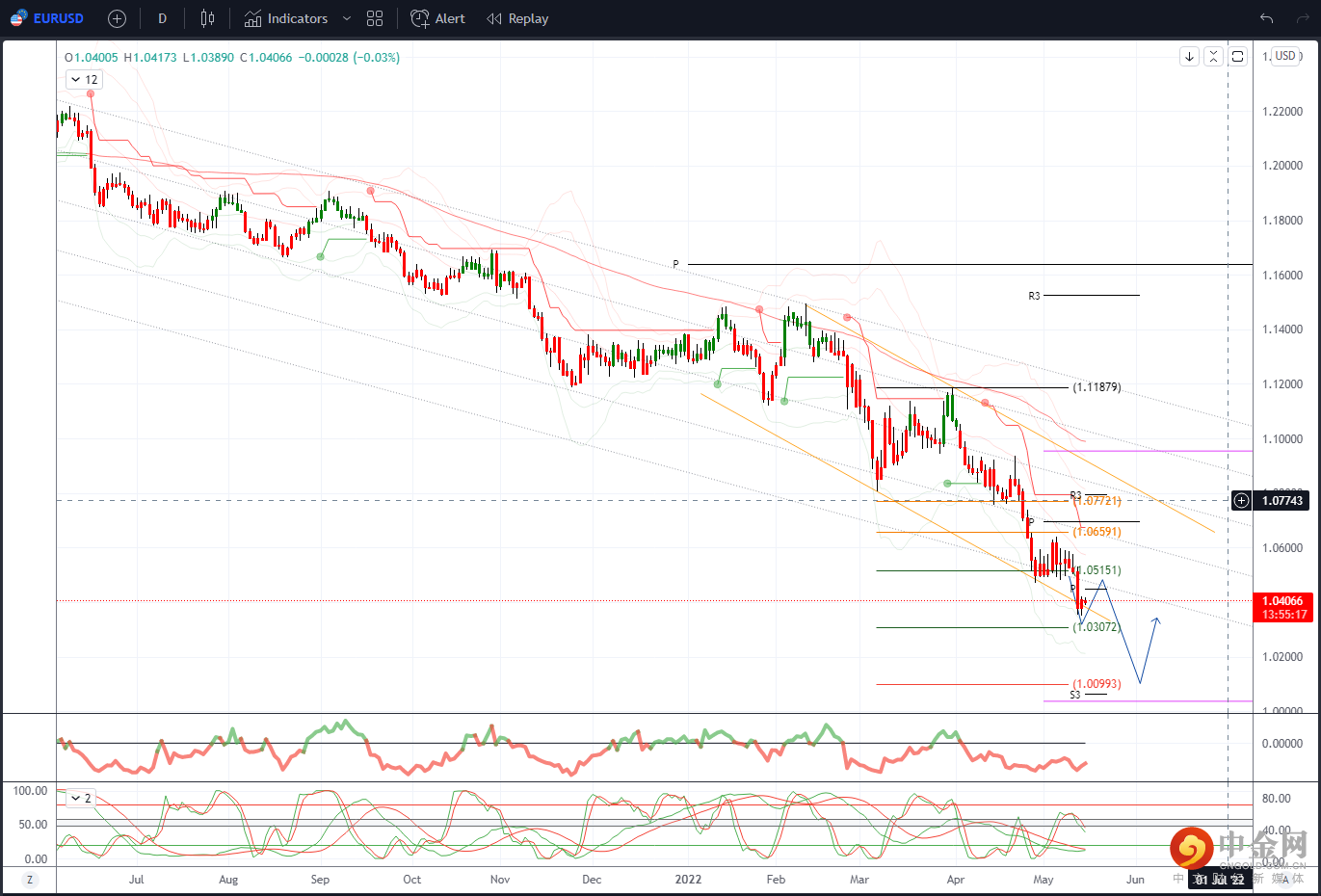The width and height of the screenshot is (1321, 896).
Task: Click Oct on the time axis
Action: (x=411, y=880)
